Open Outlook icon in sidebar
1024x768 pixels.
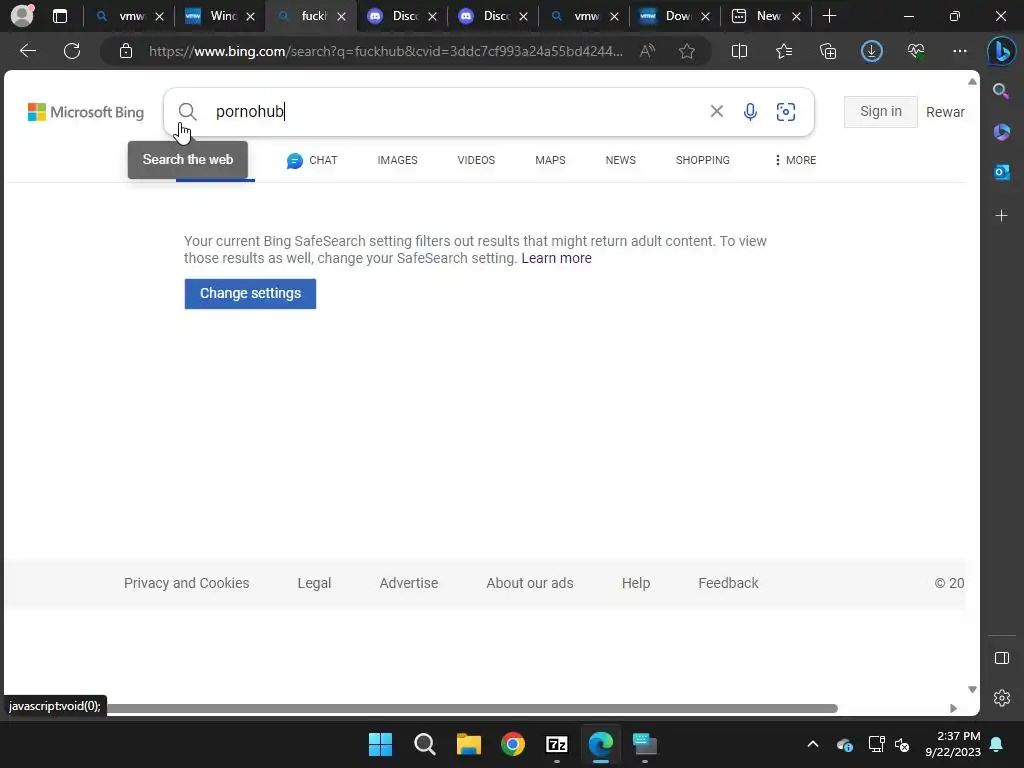(1001, 172)
